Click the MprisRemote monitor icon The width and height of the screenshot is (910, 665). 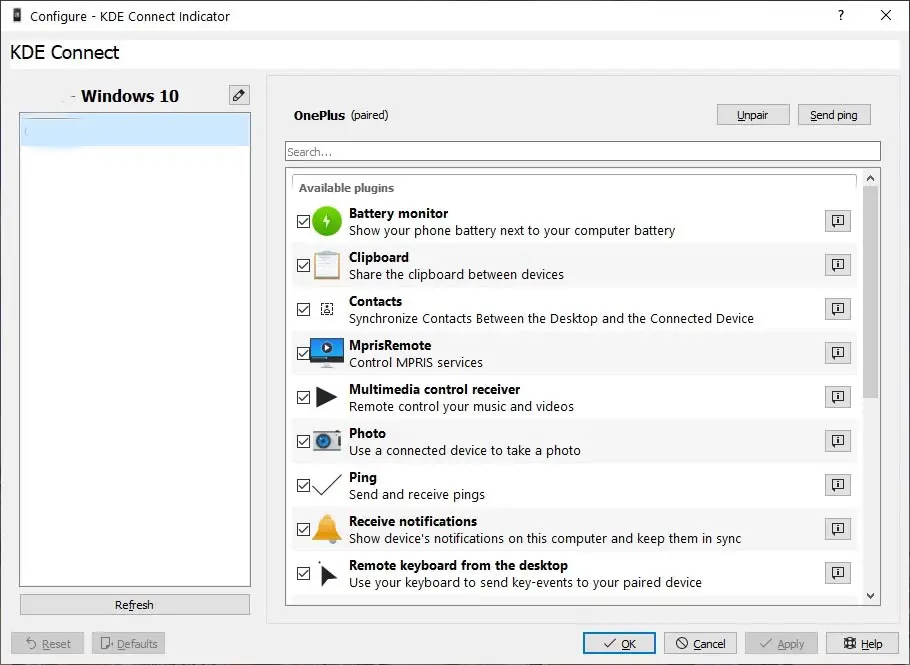327,353
